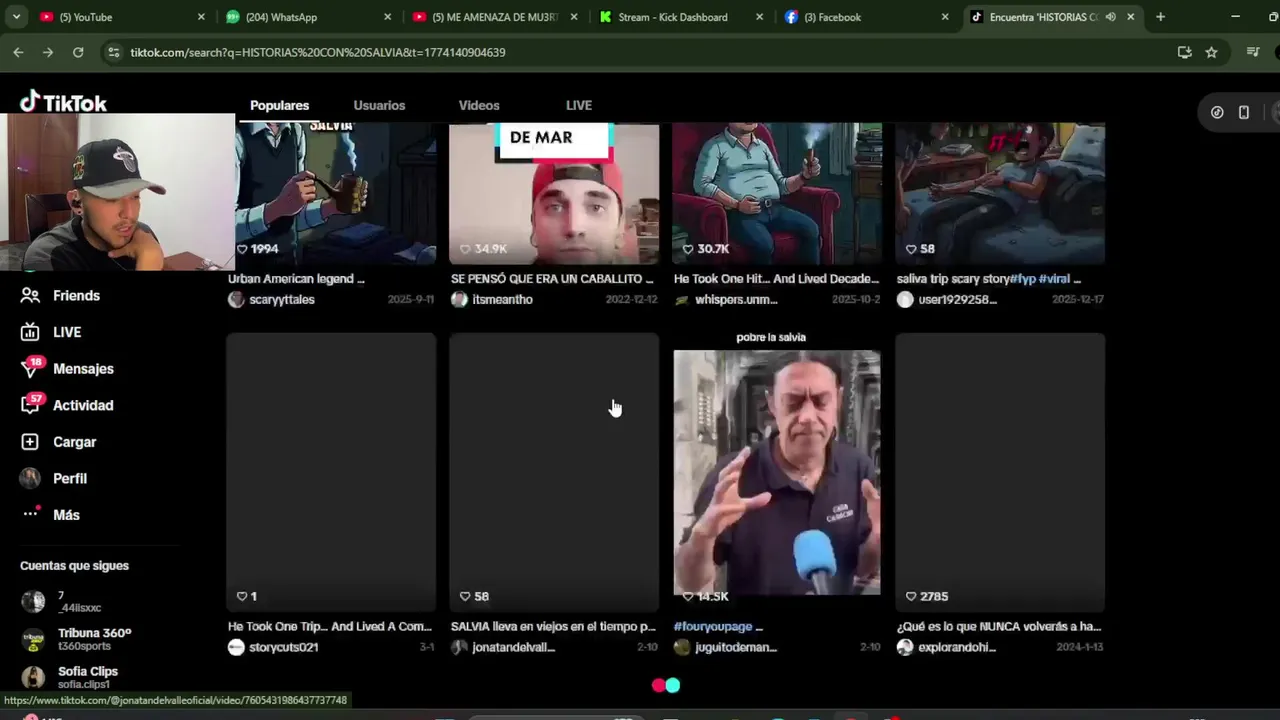Bookmark this page with the star icon
Image resolution: width=1280 pixels, height=720 pixels.
(x=1211, y=52)
